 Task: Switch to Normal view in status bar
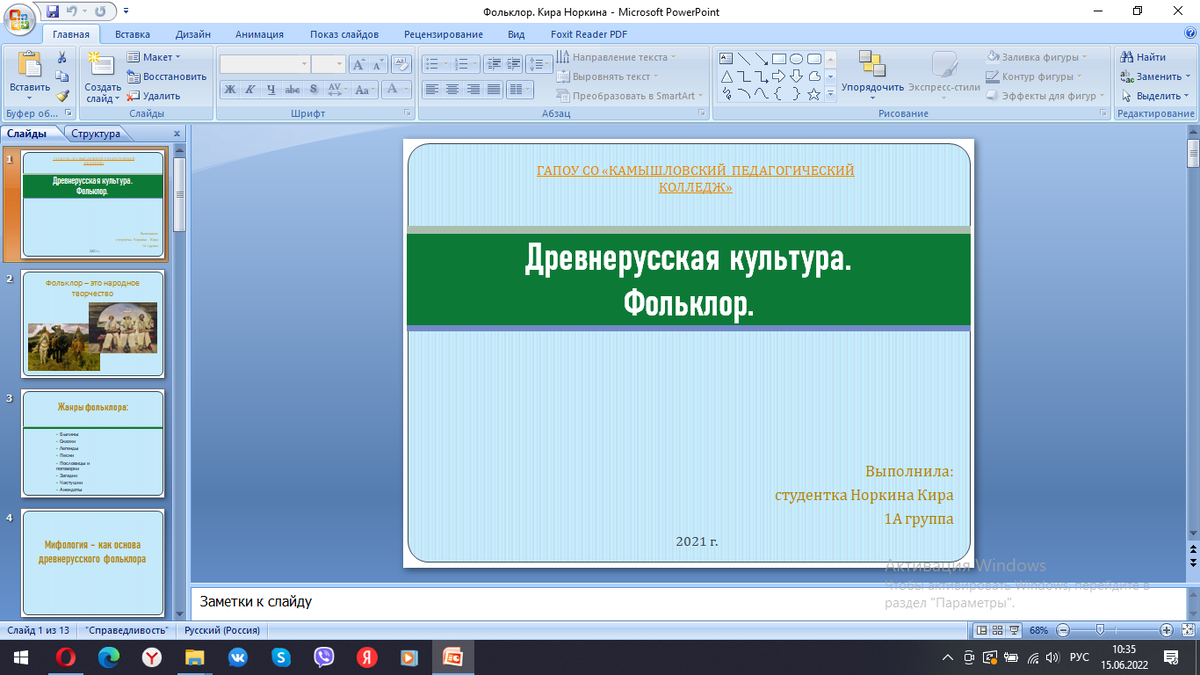point(983,631)
